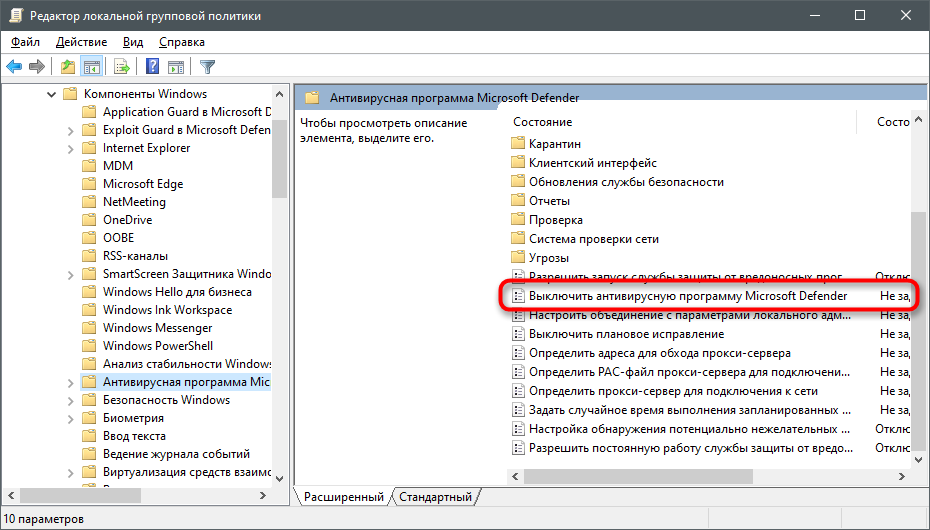The image size is (930, 530).
Task: Select Задать случайное время выполнения policy
Action: coord(710,410)
